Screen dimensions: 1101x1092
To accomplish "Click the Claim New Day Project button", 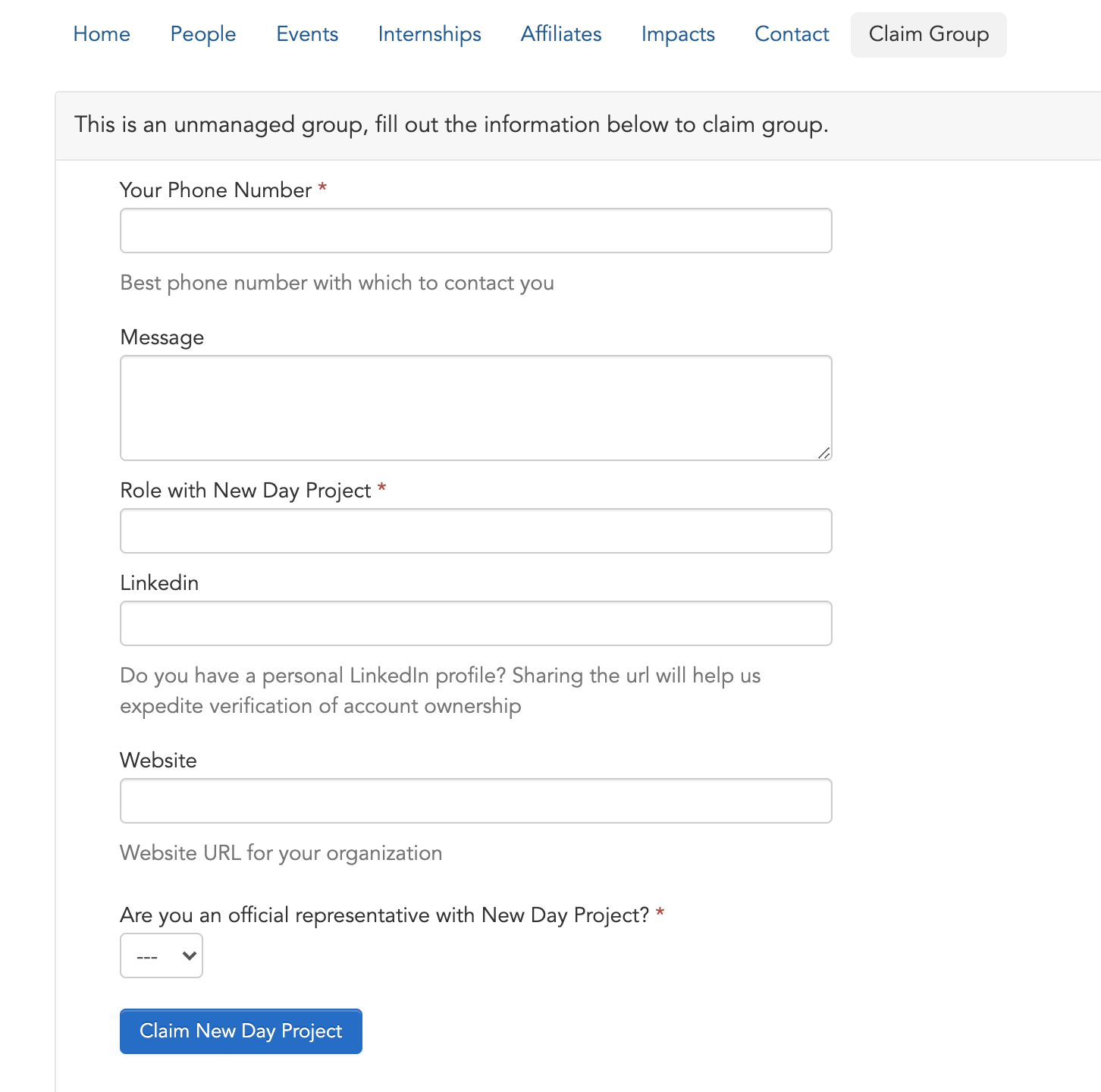I will click(241, 1031).
